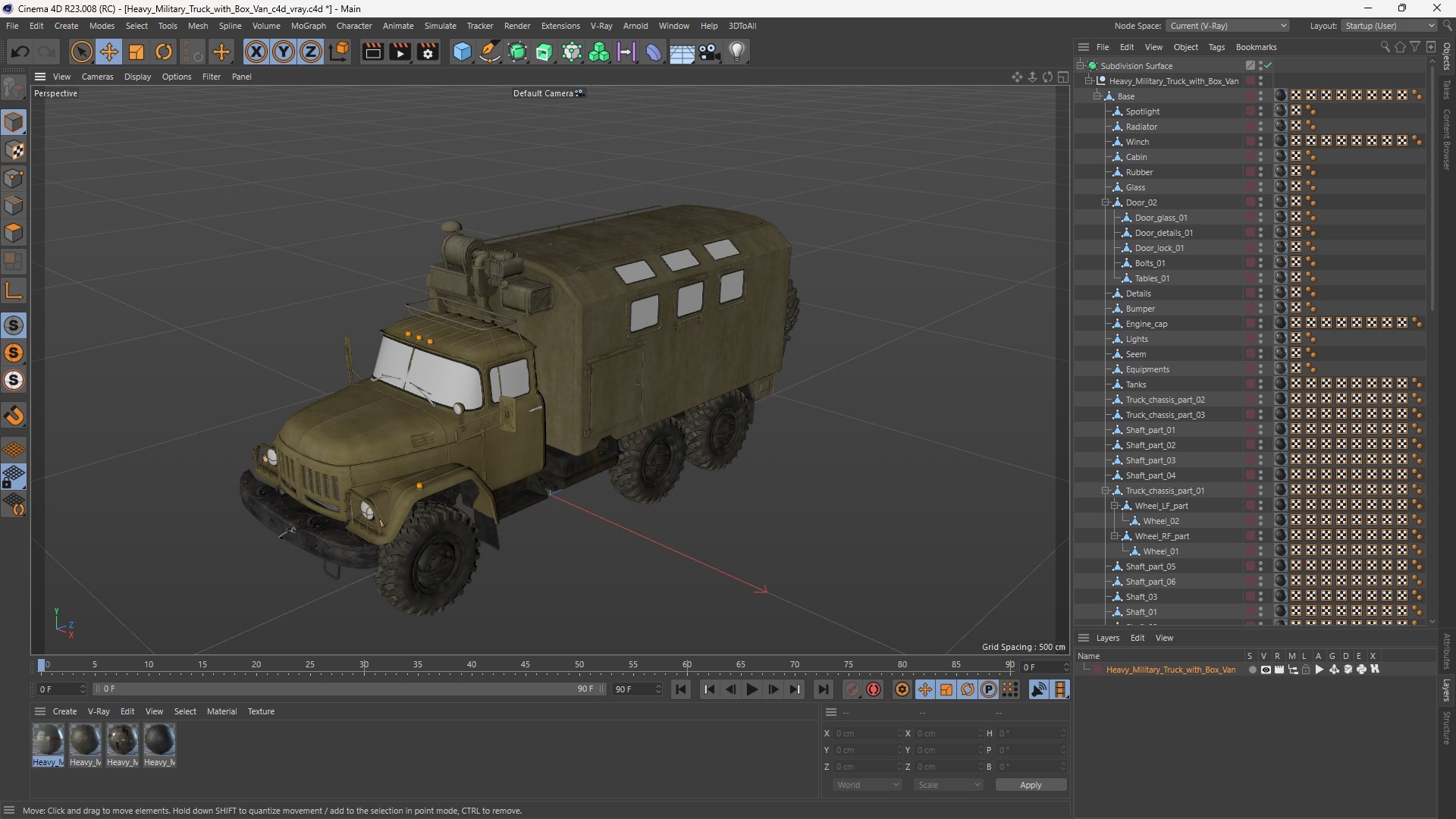
Task: Click the X position input field
Action: (x=868, y=733)
